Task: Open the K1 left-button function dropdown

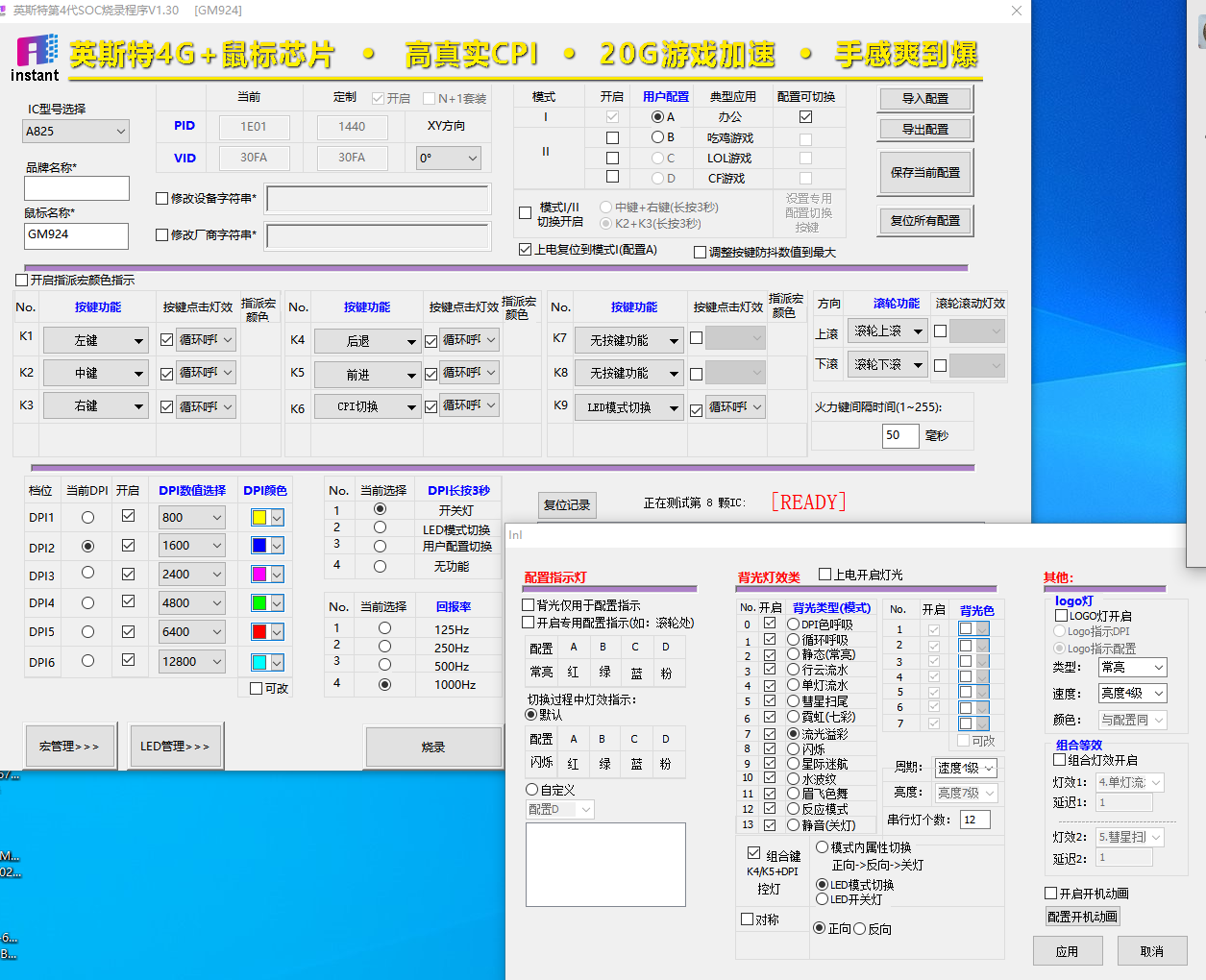Action: pos(97,341)
